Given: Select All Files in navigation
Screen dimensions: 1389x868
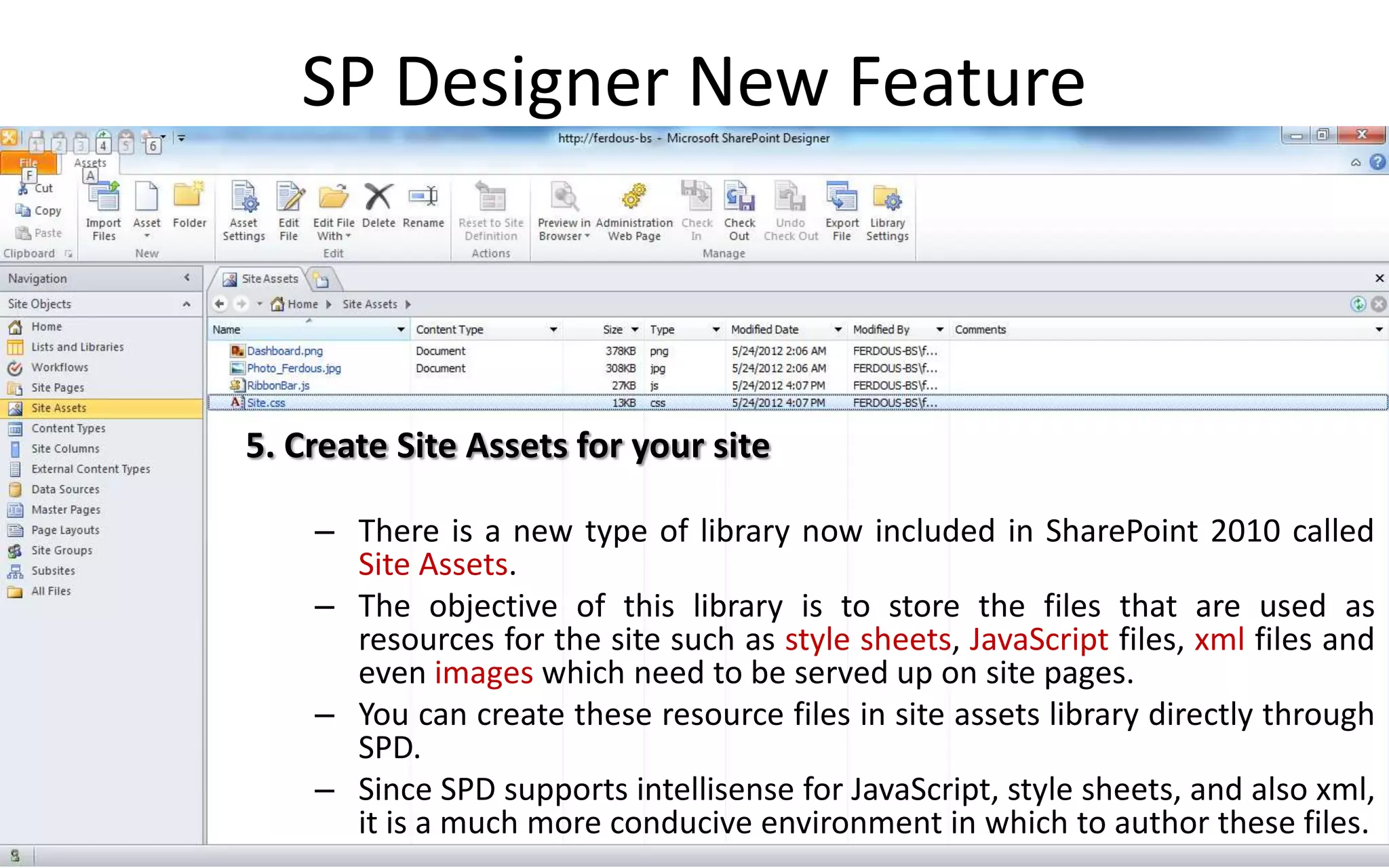Looking at the screenshot, I should [x=51, y=591].
